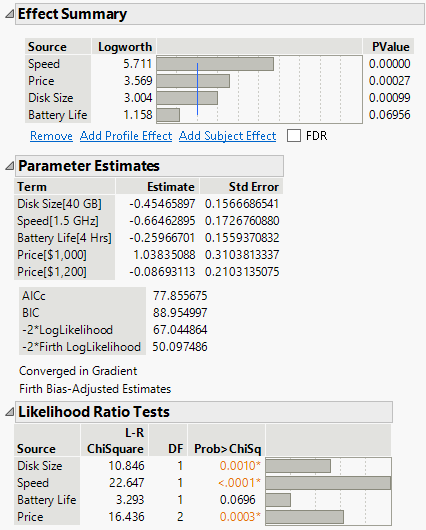Collapse the Effect Summary disclosure triangle
The image size is (426, 530).
pyautogui.click(x=9, y=14)
